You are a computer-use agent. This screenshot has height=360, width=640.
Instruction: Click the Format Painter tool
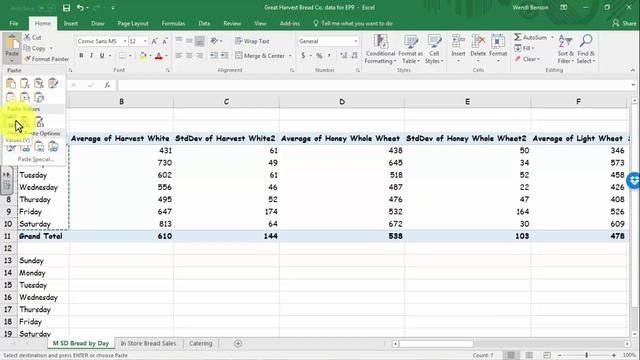pyautogui.click(x=47, y=59)
